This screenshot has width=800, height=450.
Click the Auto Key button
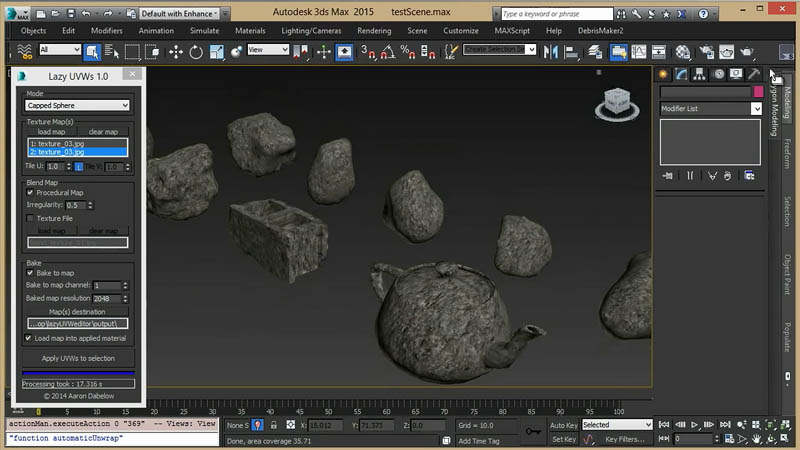[x=563, y=425]
